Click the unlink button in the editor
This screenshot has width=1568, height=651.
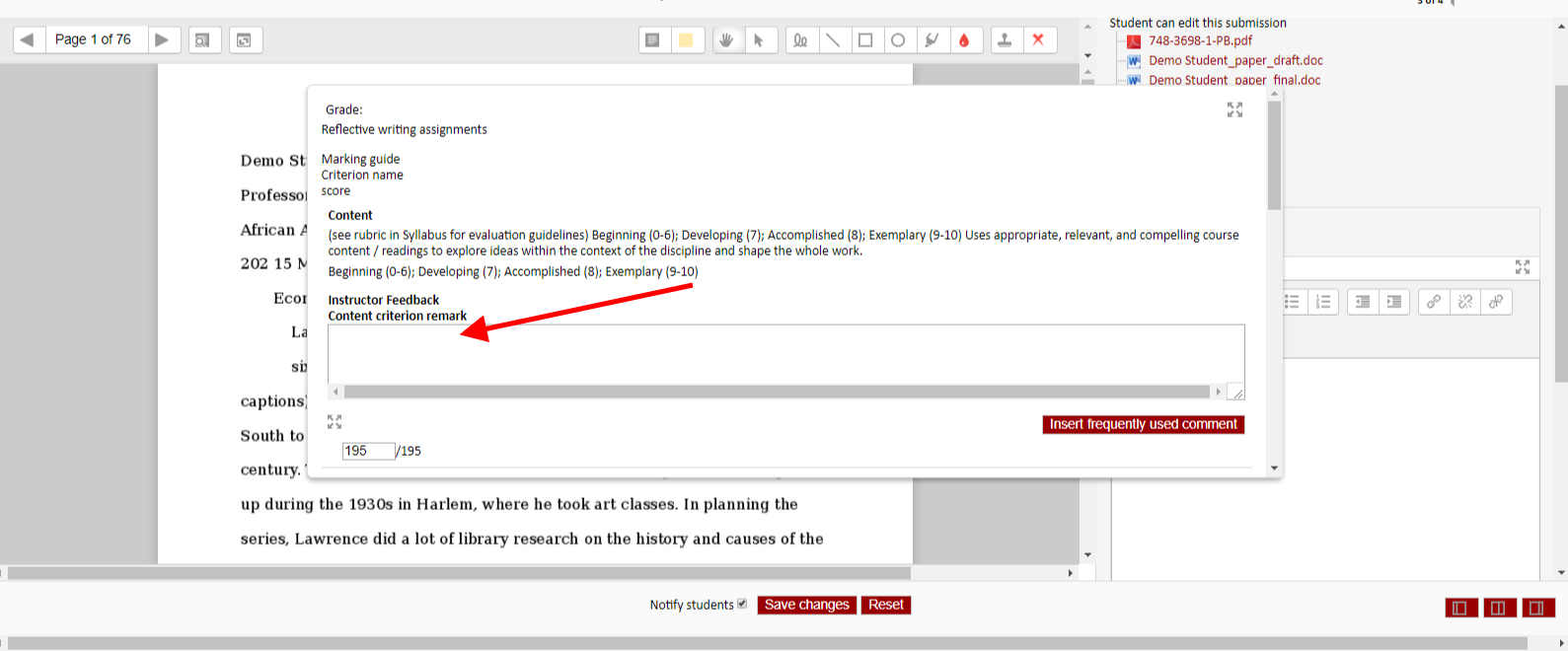tap(1465, 302)
